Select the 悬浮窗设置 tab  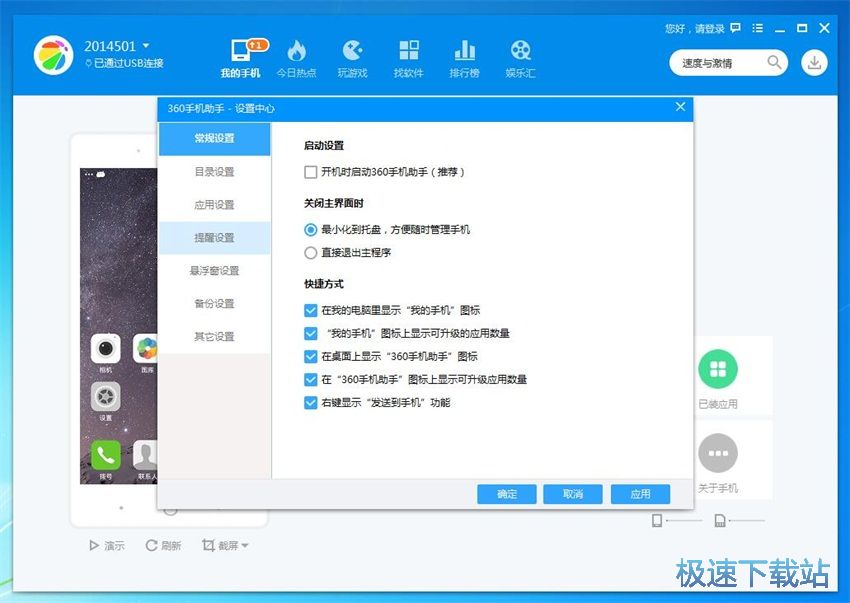[x=215, y=271]
